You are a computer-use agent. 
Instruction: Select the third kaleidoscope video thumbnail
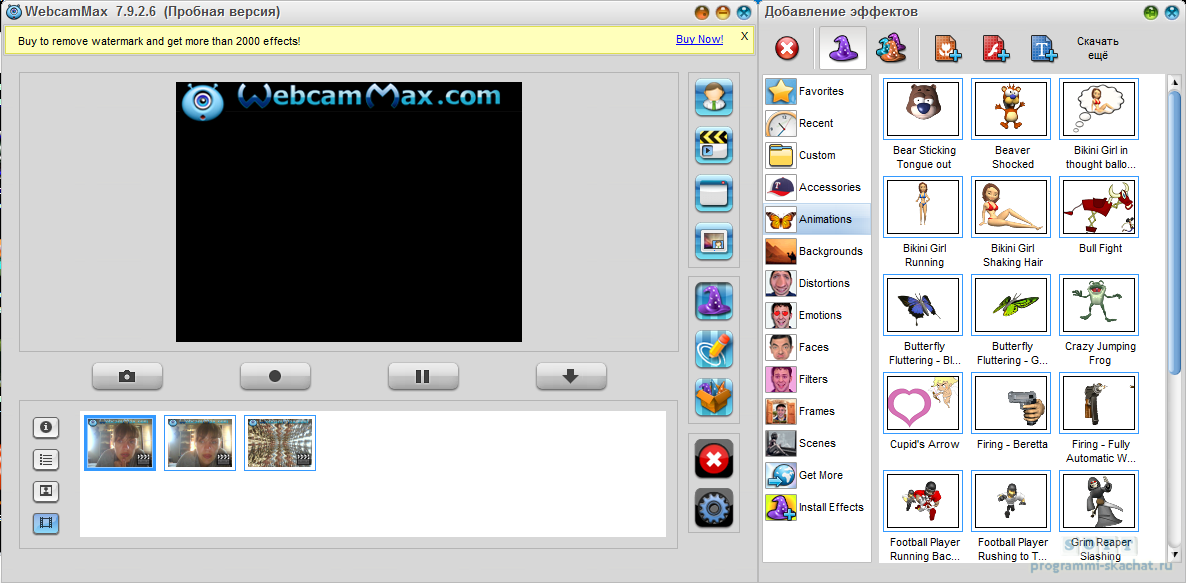tap(280, 442)
